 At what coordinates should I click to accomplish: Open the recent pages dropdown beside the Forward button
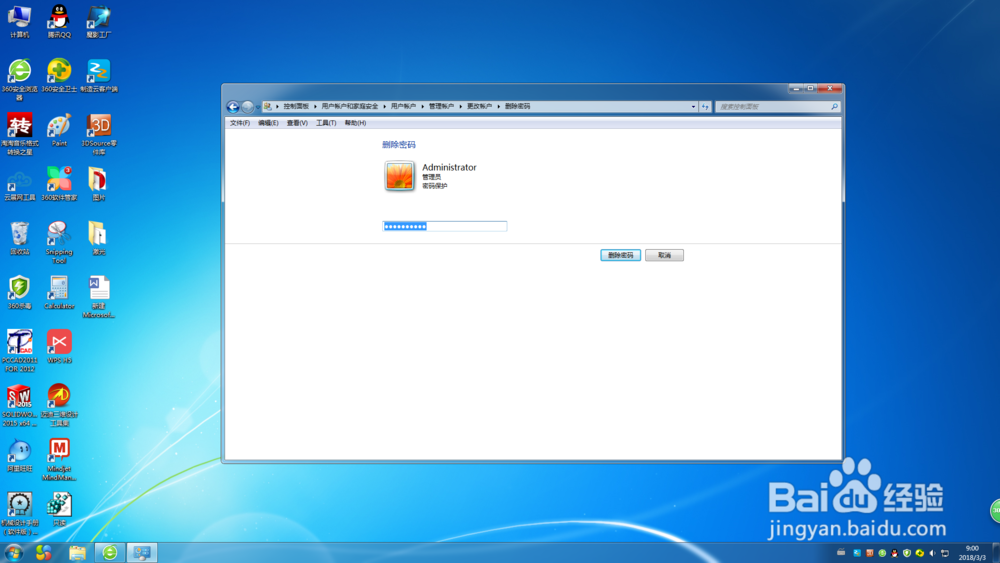[x=258, y=107]
